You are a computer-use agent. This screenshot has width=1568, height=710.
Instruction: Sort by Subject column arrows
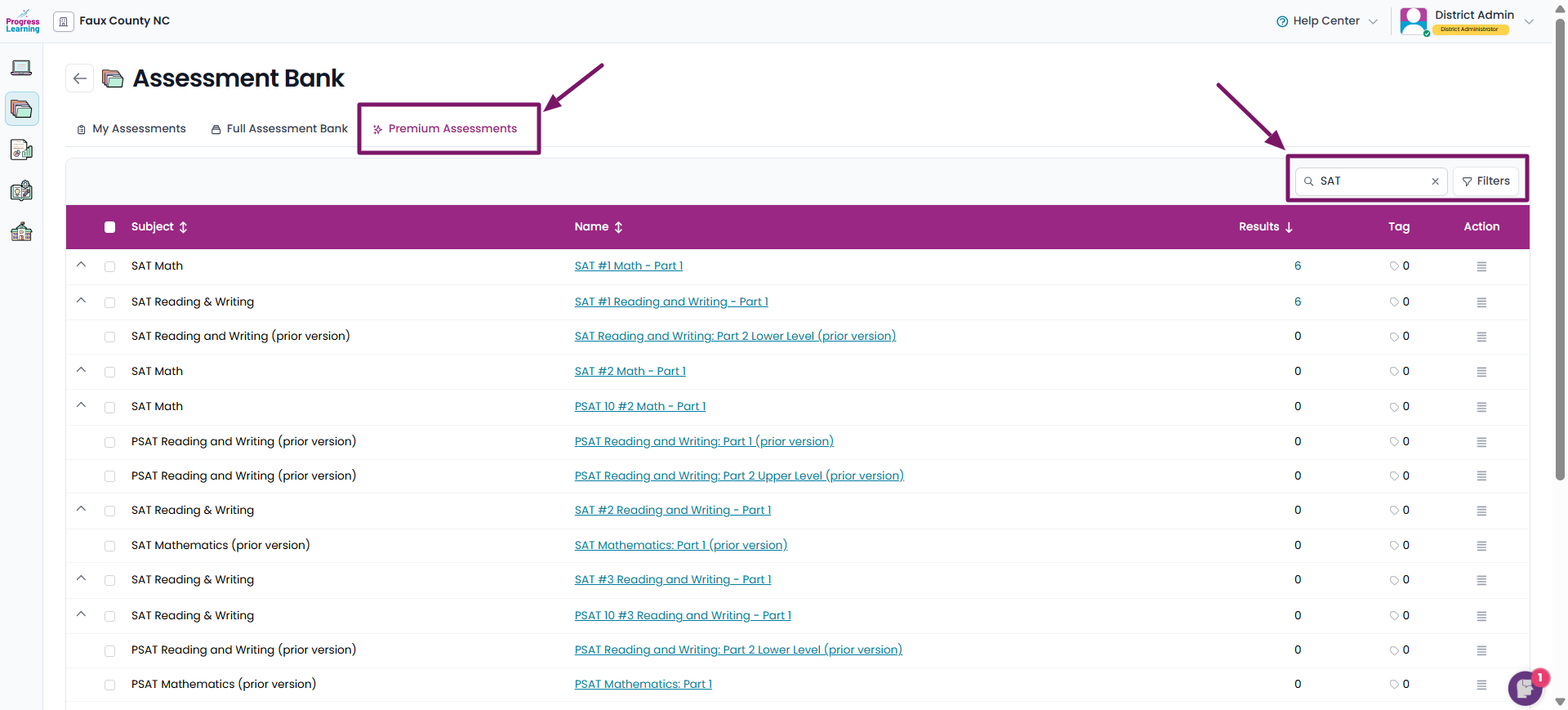pos(183,227)
